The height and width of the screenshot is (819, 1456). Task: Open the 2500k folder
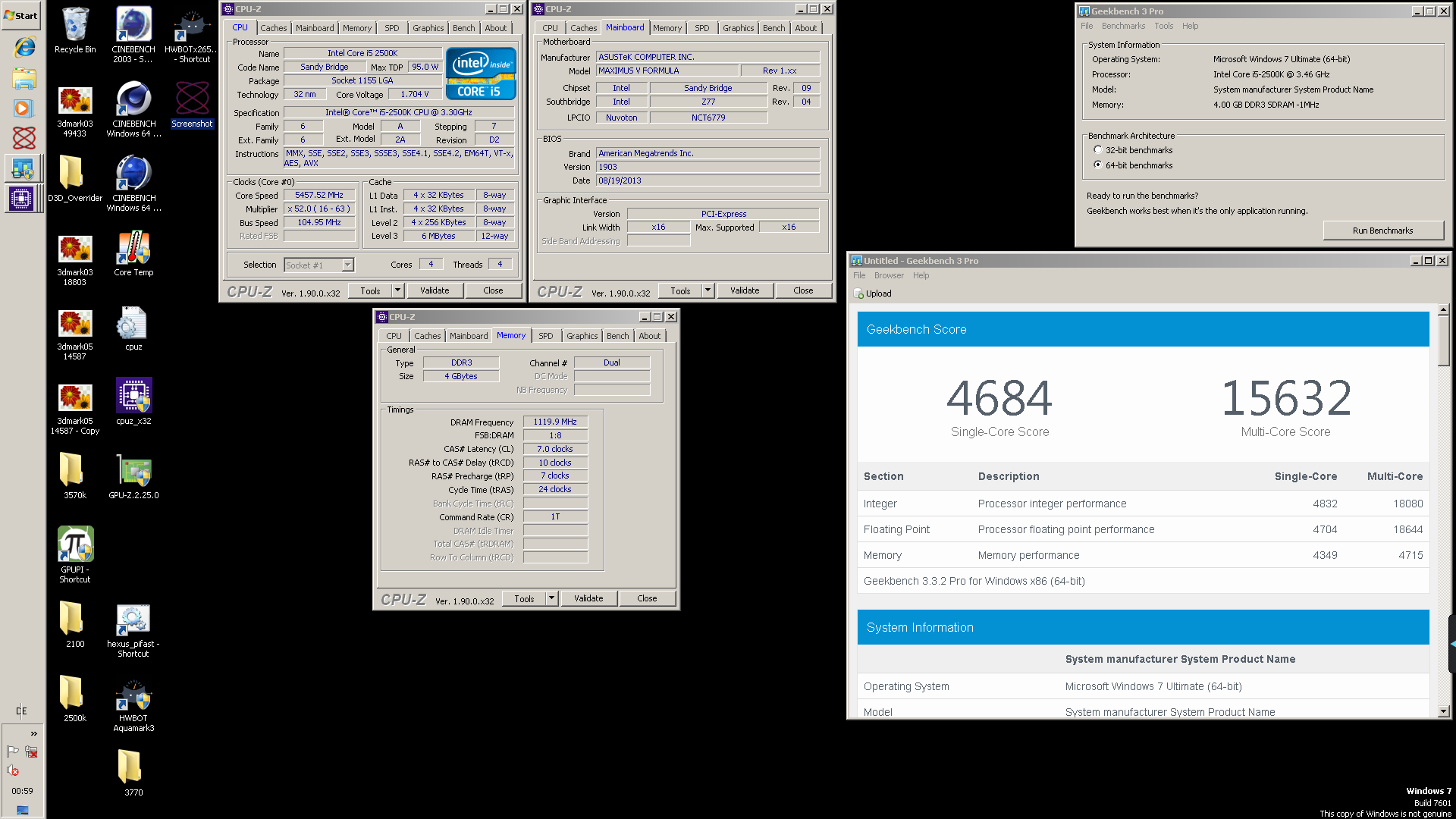75,699
